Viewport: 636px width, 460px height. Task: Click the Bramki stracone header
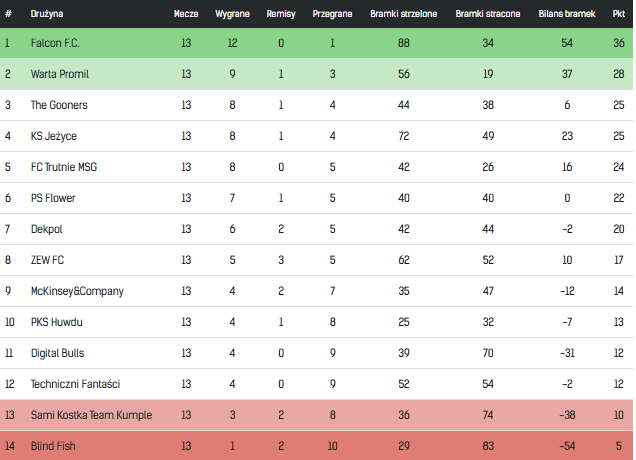[488, 14]
